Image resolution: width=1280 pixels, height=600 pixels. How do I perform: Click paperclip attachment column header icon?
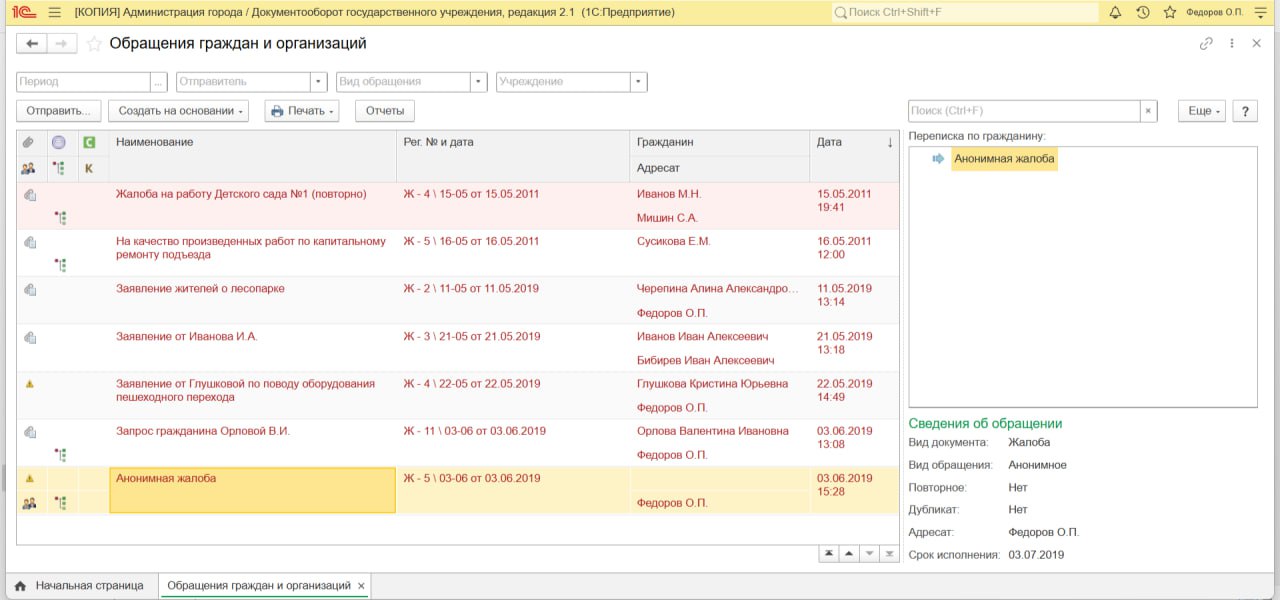click(29, 142)
